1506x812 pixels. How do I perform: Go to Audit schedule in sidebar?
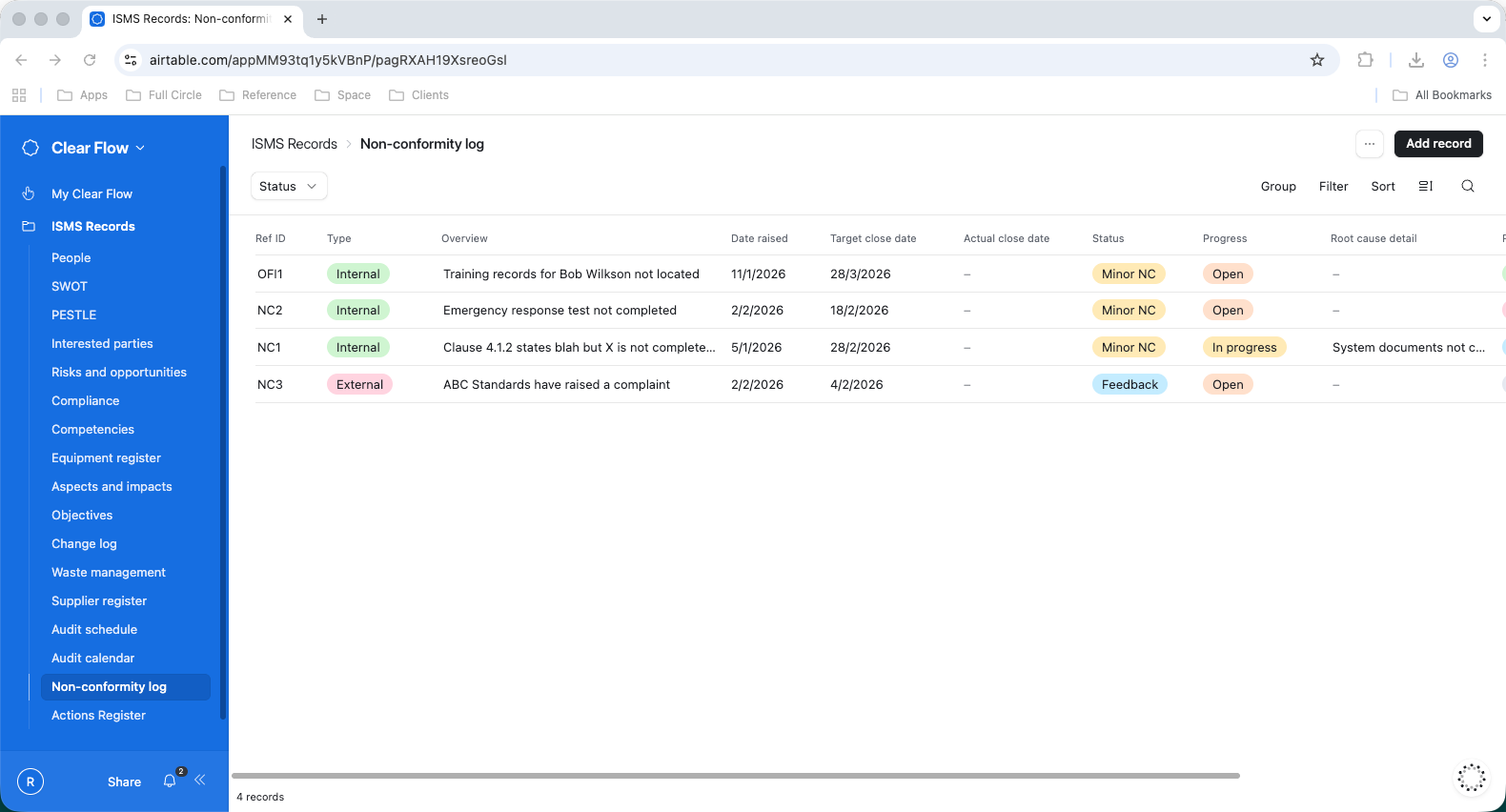pyautogui.click(x=94, y=629)
